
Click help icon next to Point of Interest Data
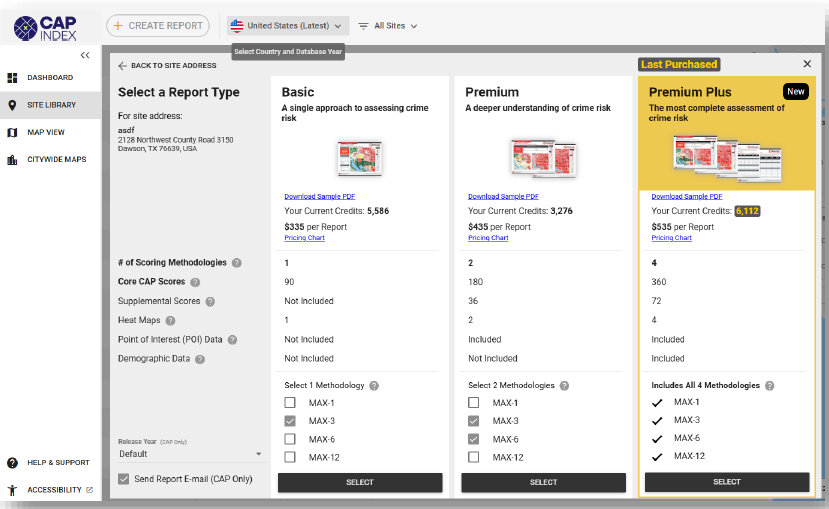(232, 340)
